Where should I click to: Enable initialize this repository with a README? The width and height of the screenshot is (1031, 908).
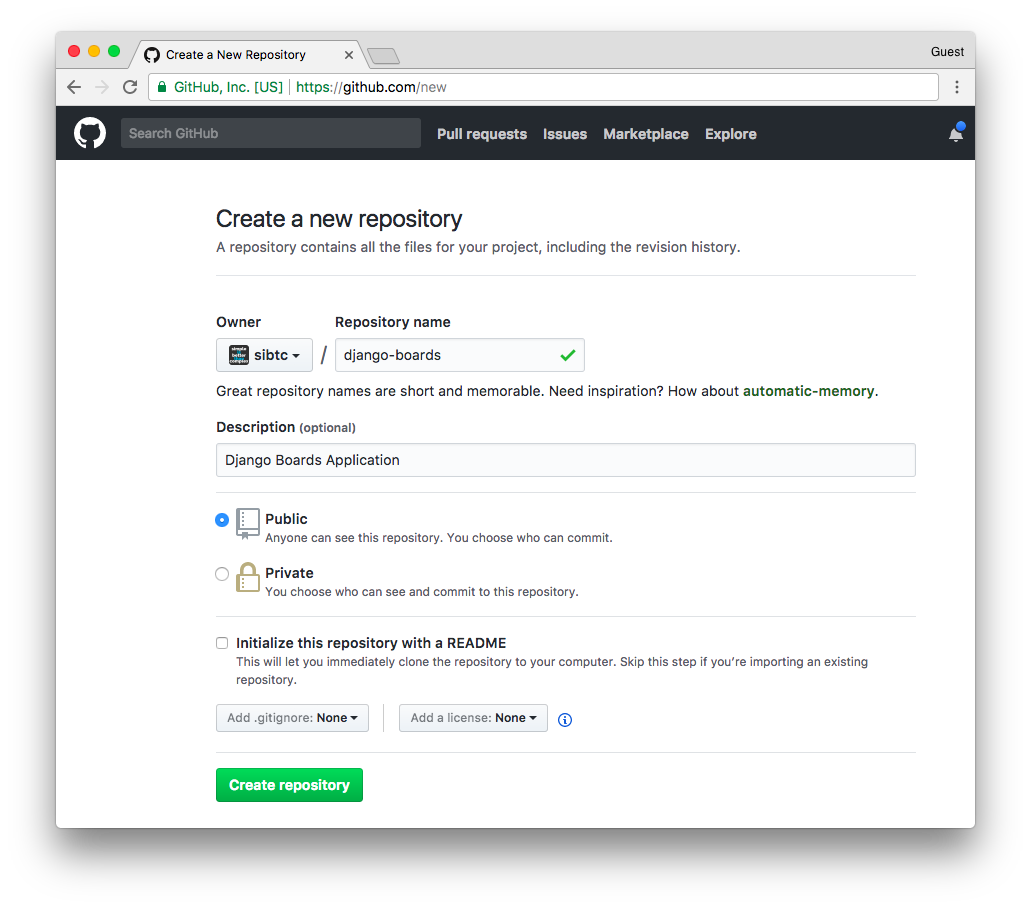[x=222, y=642]
